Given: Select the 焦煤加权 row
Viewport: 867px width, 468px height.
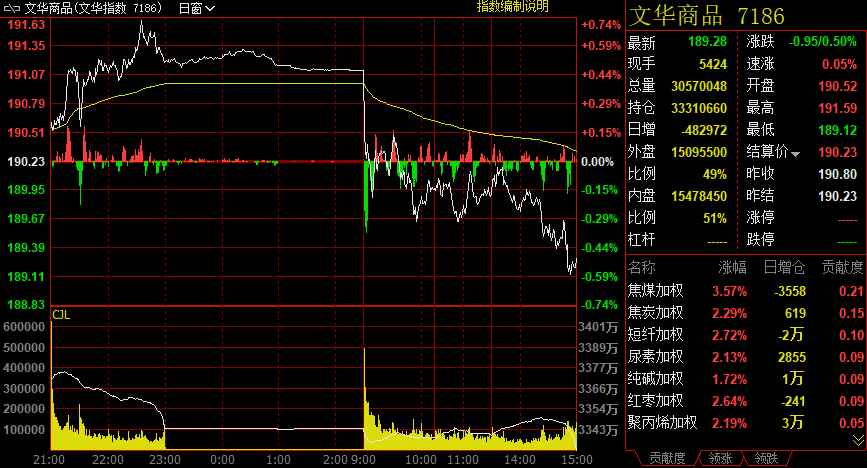Looking at the screenshot, I should (x=655, y=290).
